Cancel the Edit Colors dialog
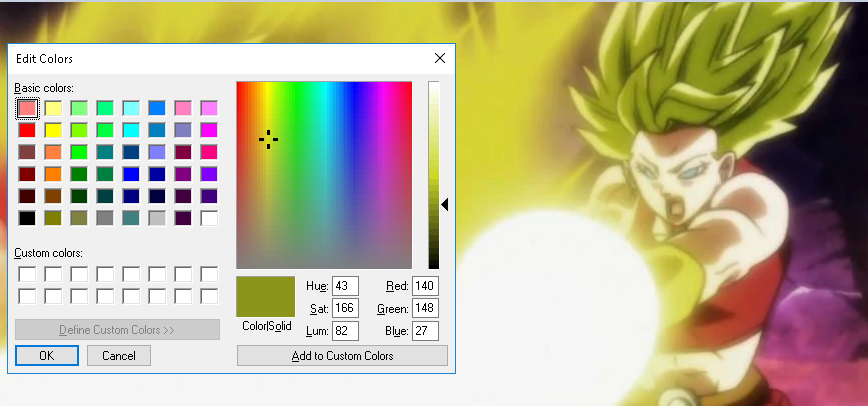Image resolution: width=868 pixels, height=406 pixels. pos(118,356)
